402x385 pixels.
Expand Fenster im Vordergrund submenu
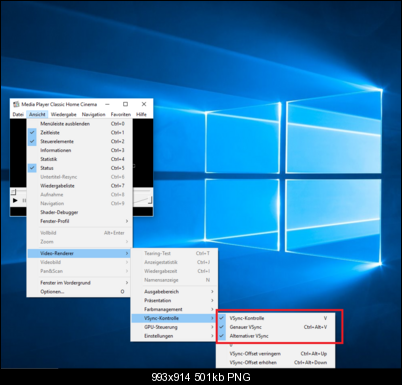(80, 283)
